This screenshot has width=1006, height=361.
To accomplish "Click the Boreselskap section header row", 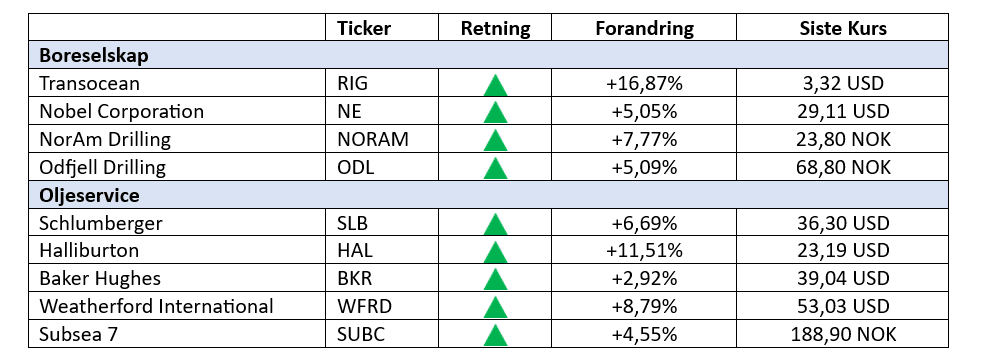I will [x=488, y=55].
